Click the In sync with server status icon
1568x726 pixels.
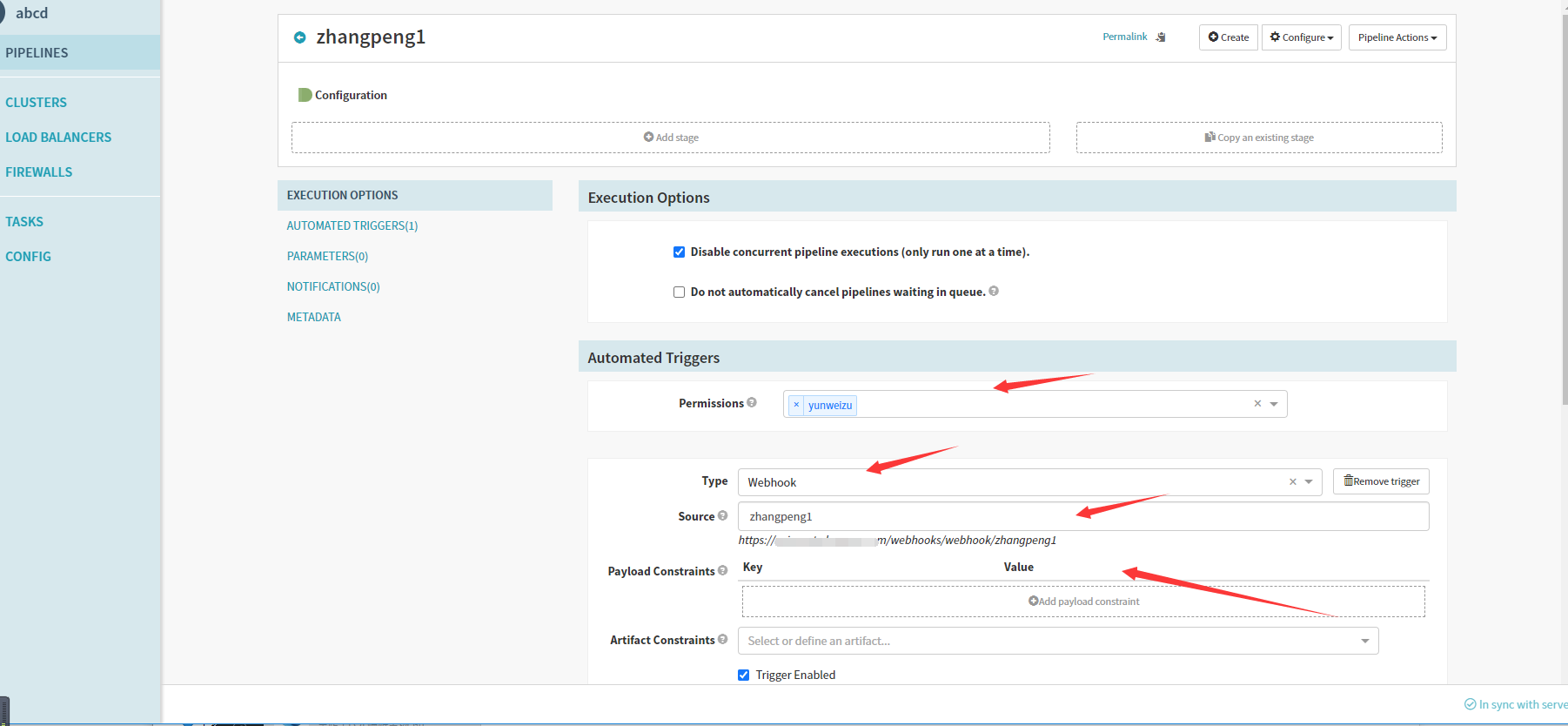(1471, 704)
